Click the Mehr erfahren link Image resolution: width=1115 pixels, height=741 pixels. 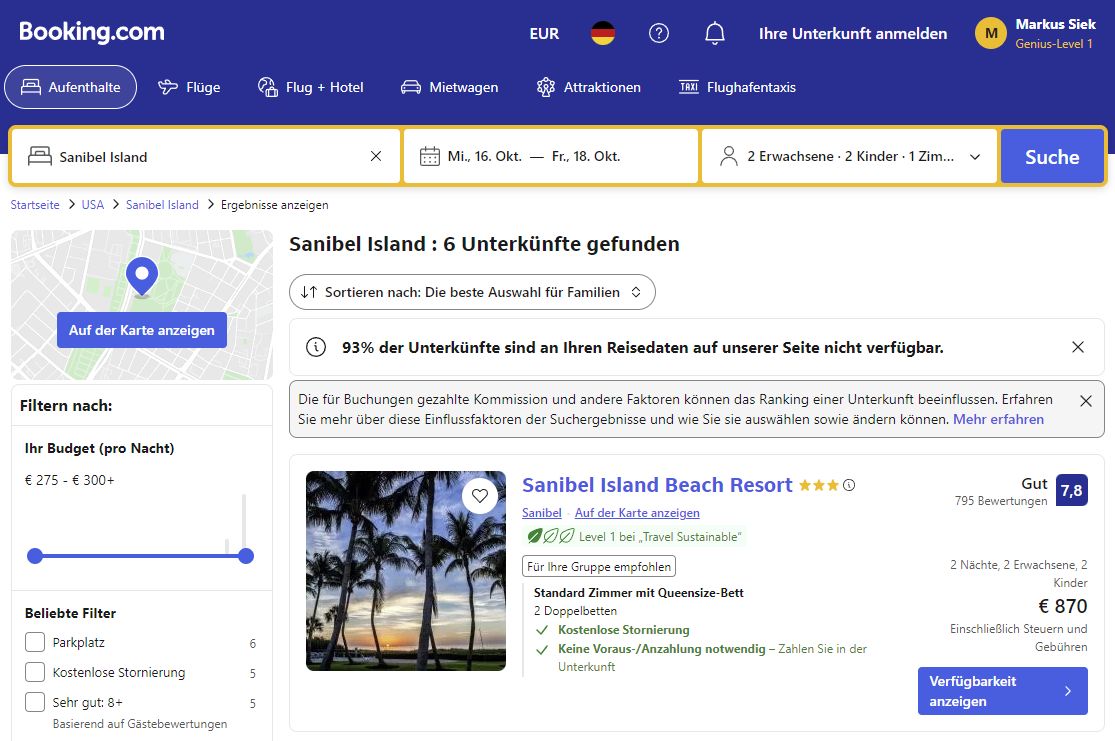click(x=998, y=420)
